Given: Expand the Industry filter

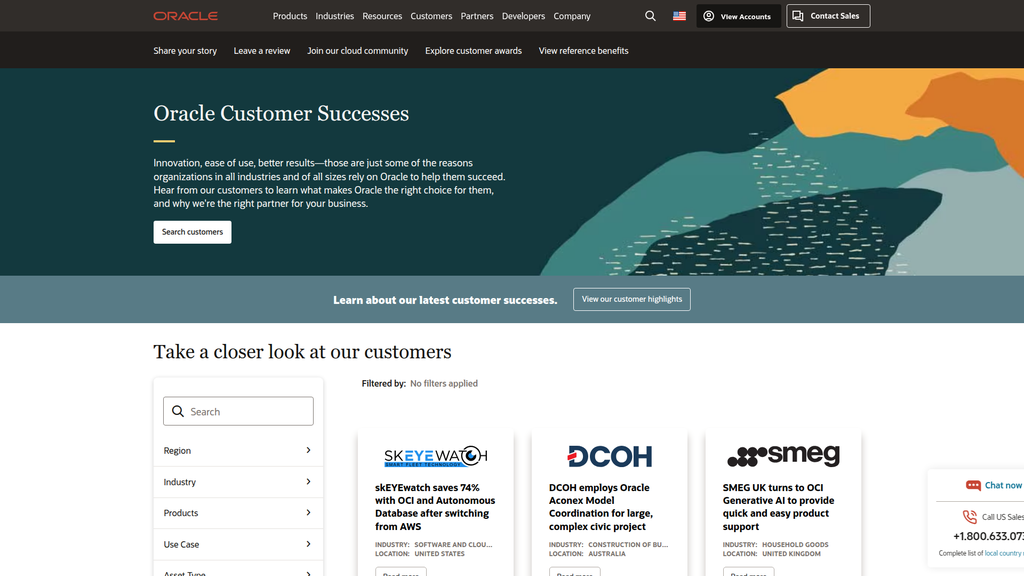Looking at the screenshot, I should pos(238,482).
